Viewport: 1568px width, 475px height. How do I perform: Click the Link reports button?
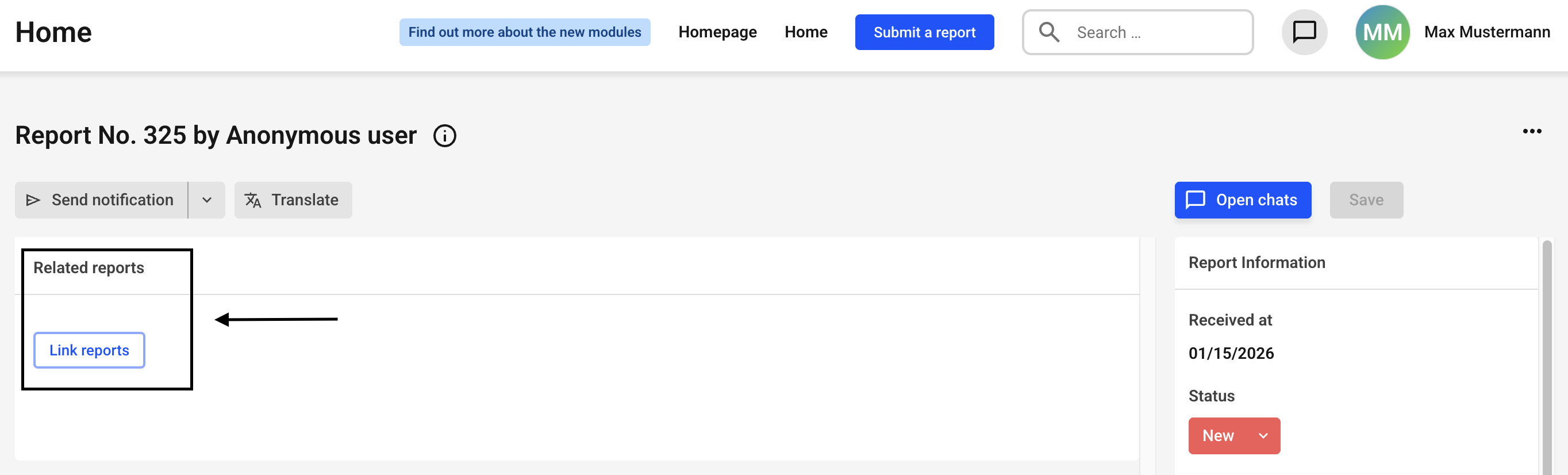pyautogui.click(x=89, y=350)
